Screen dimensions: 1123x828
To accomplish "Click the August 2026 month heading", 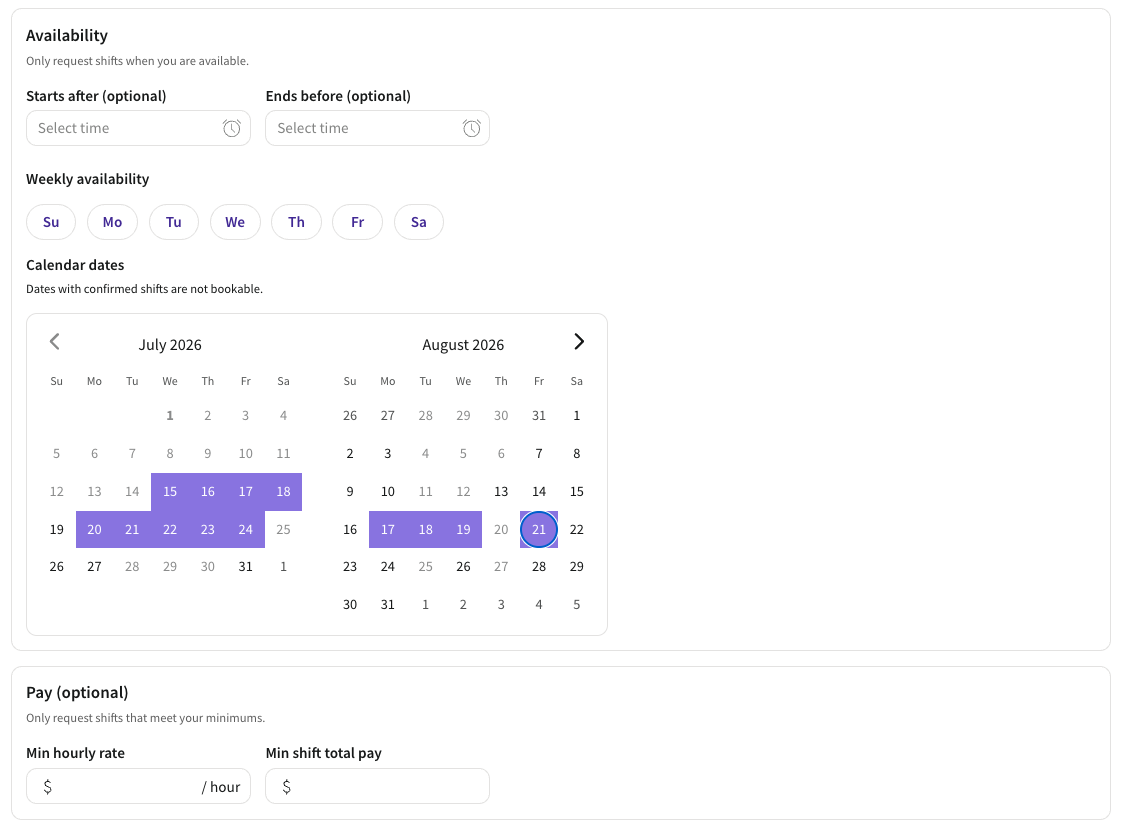I will (463, 345).
